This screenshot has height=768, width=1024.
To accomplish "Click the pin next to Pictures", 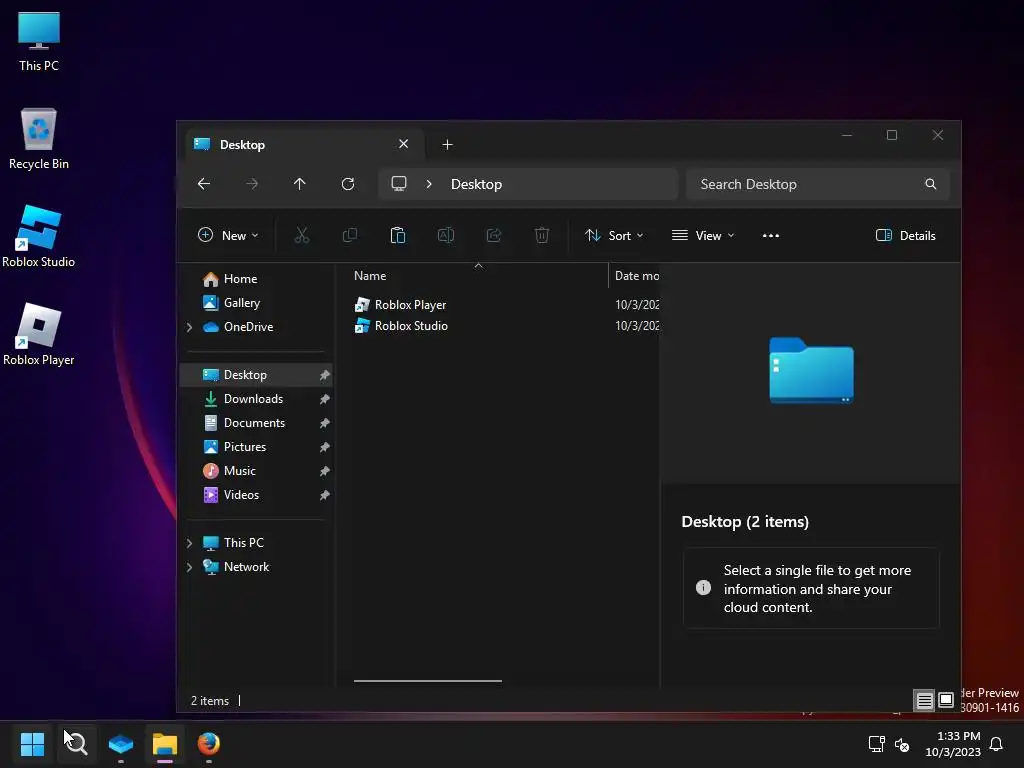I will tap(325, 447).
